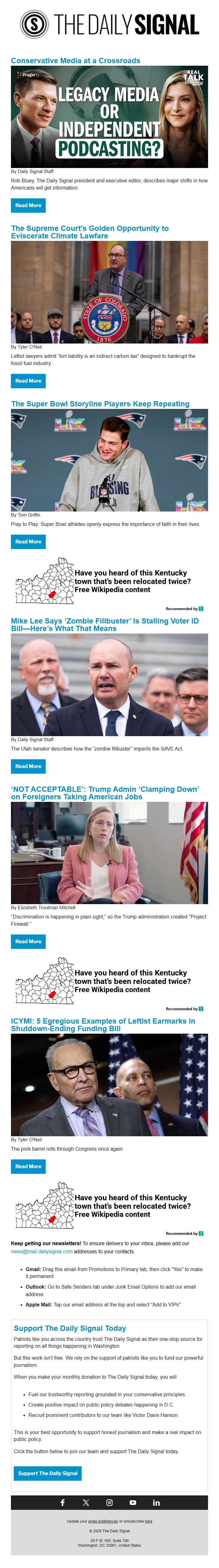The image size is (219, 1568).
Task: Open the Facebook icon in footer
Action: (62, 1502)
